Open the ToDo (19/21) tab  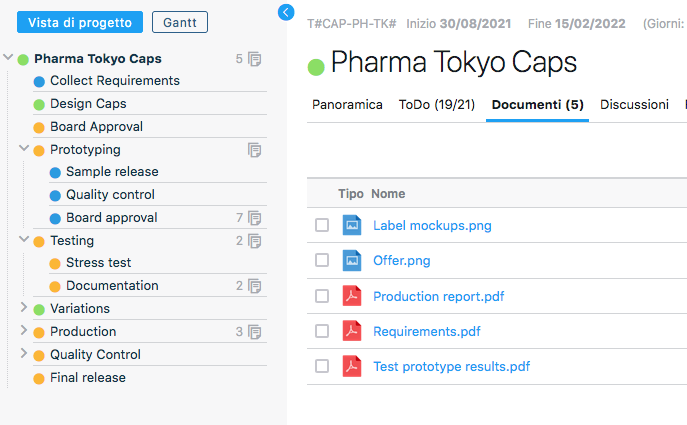click(436, 104)
